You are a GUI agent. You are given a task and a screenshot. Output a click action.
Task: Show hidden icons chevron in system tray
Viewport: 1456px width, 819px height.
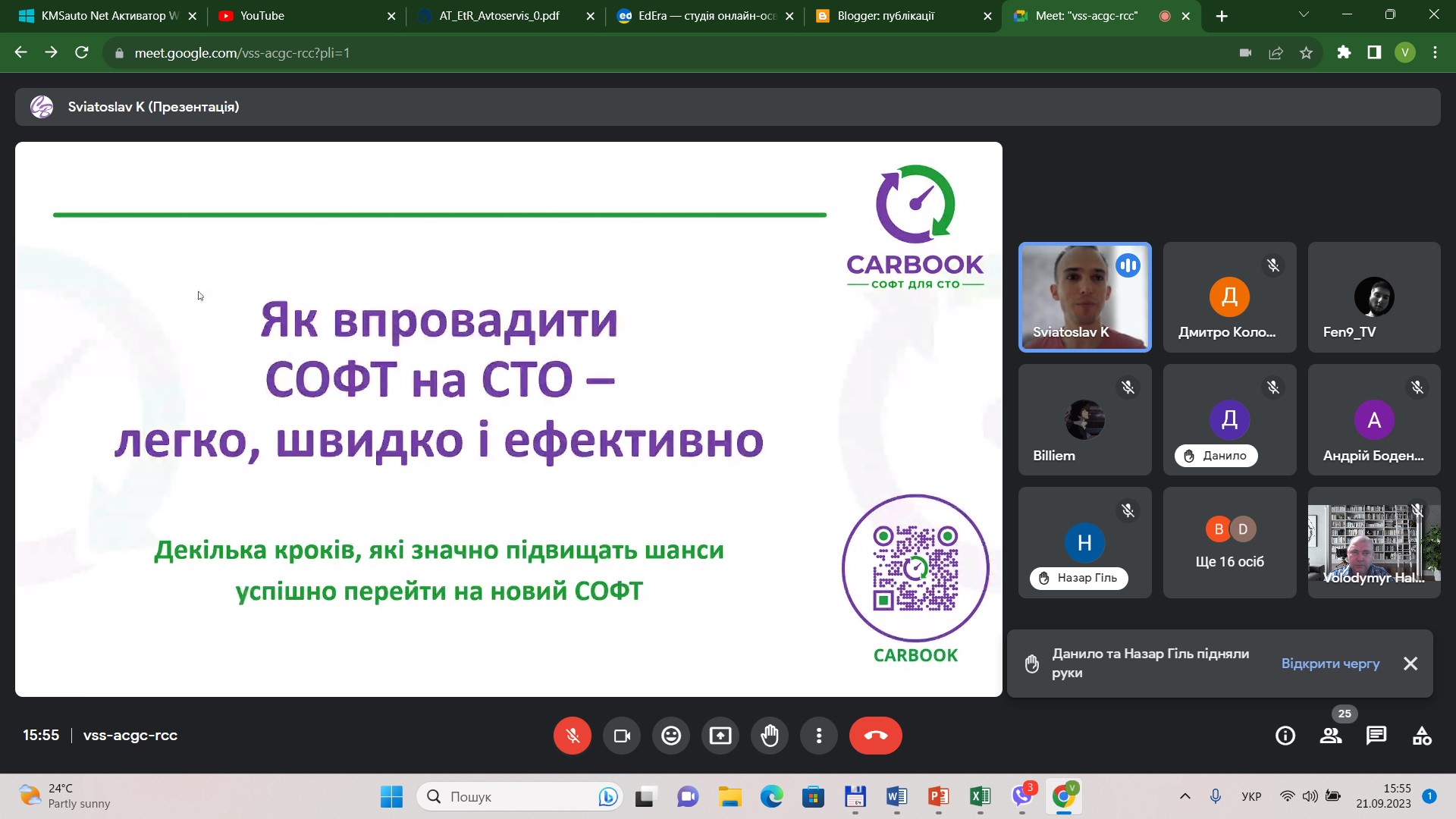(1185, 796)
